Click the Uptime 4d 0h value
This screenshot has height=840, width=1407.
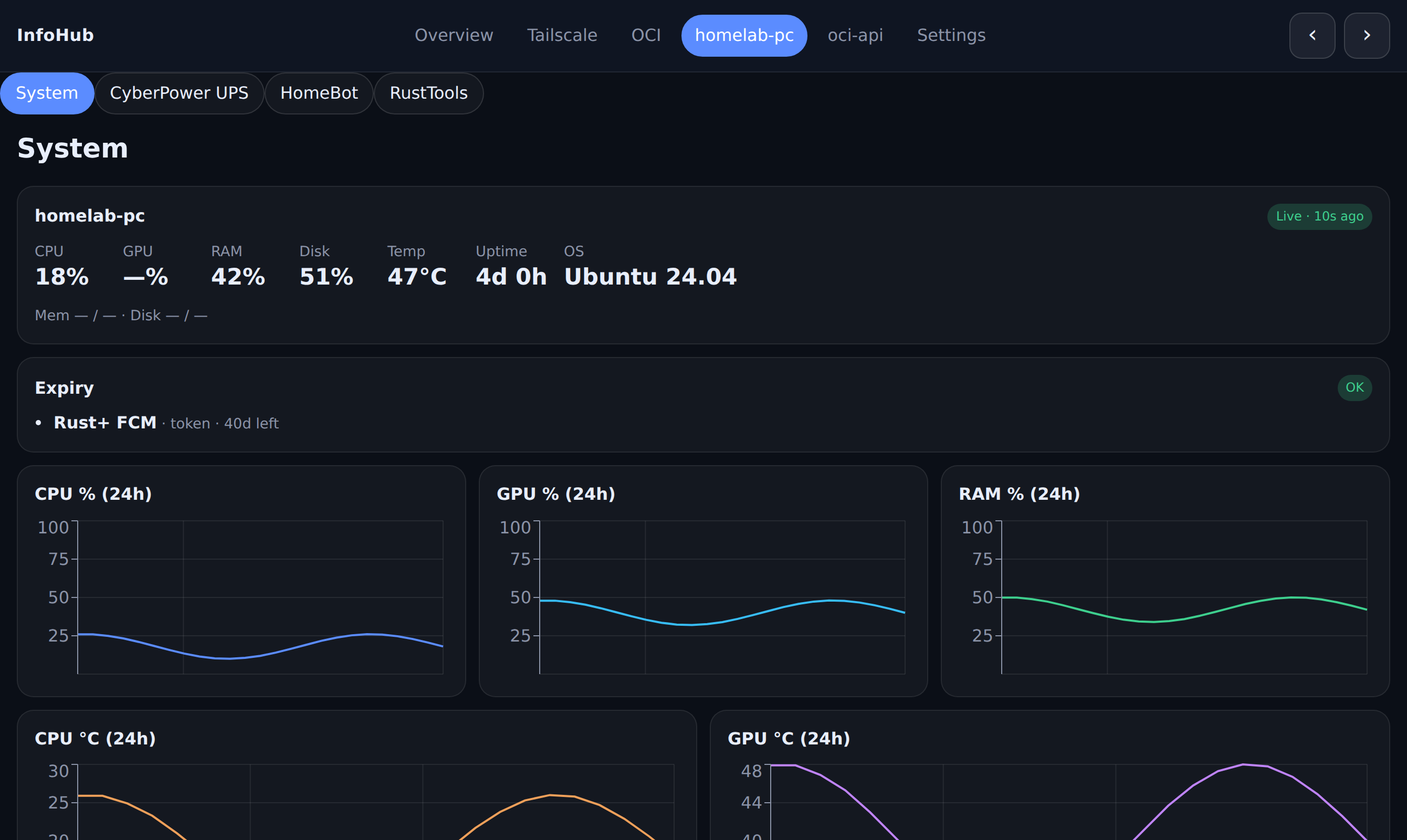coord(511,277)
